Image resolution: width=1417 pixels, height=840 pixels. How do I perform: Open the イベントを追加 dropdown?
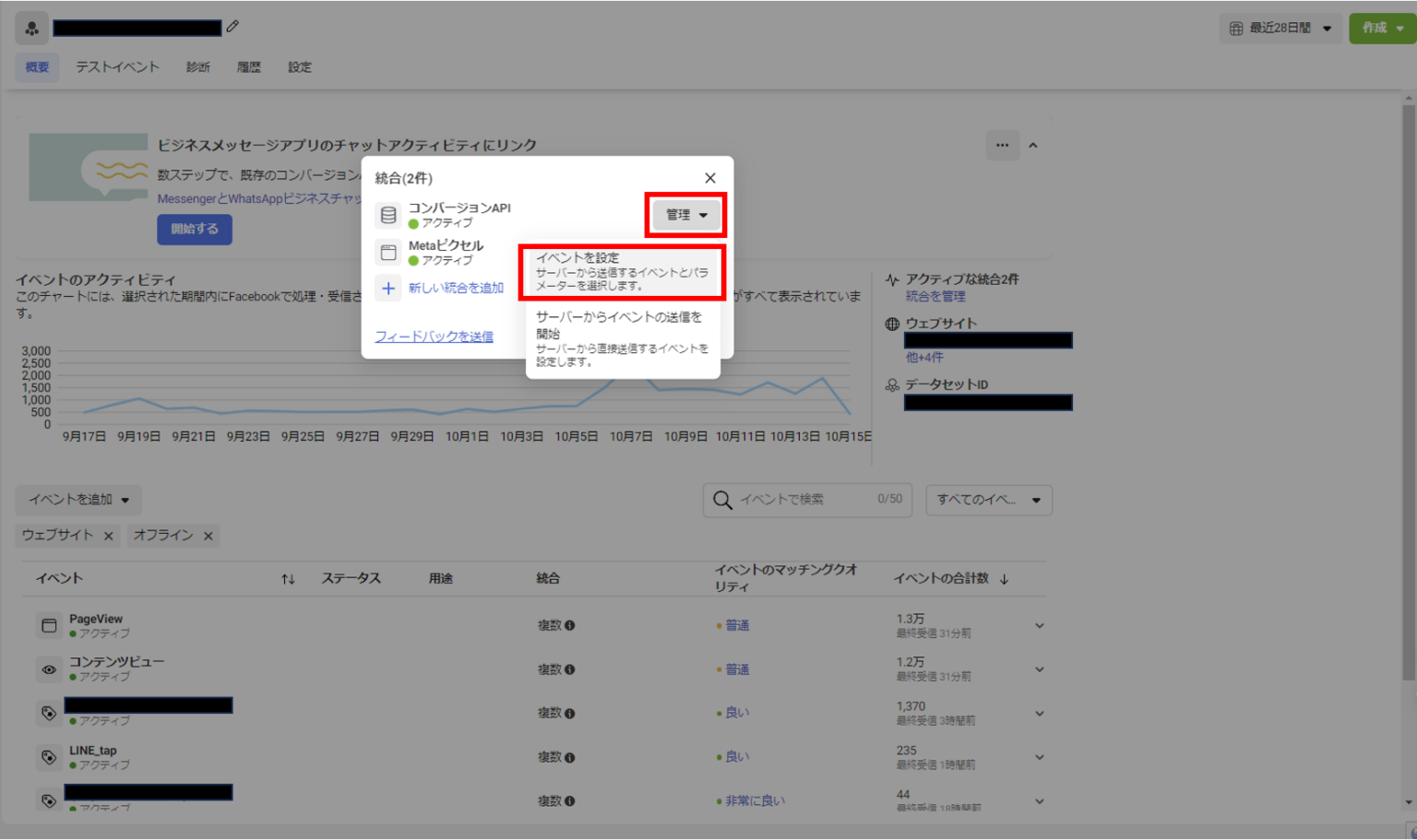click(78, 500)
